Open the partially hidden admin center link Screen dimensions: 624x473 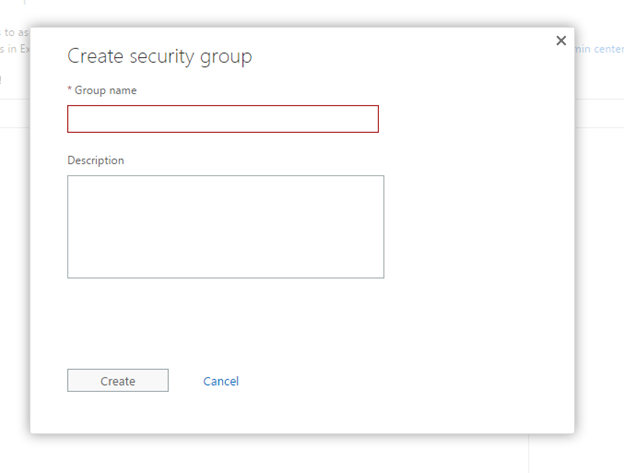pyautogui.click(x=599, y=48)
